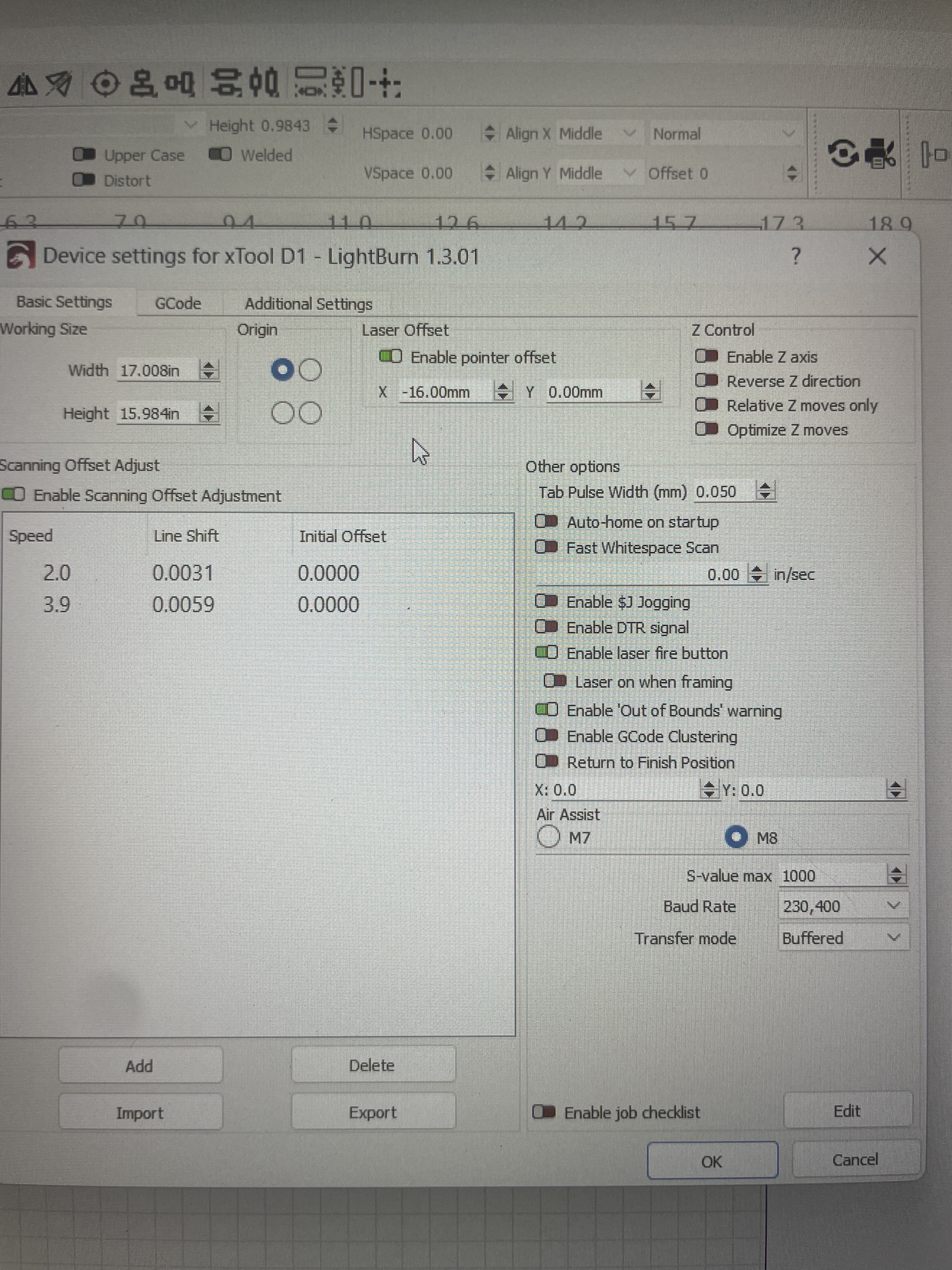Click the Align Centers target icon
This screenshot has height=1270, width=952.
tap(105, 83)
